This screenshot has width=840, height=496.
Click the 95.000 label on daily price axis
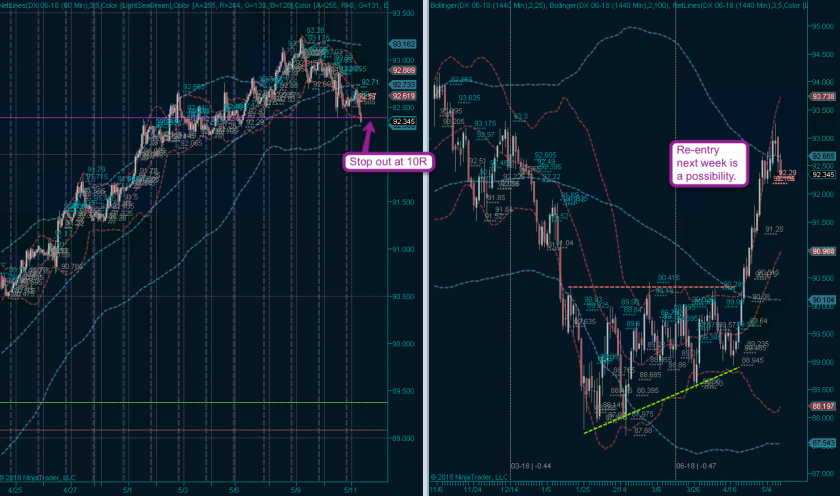pos(823,26)
